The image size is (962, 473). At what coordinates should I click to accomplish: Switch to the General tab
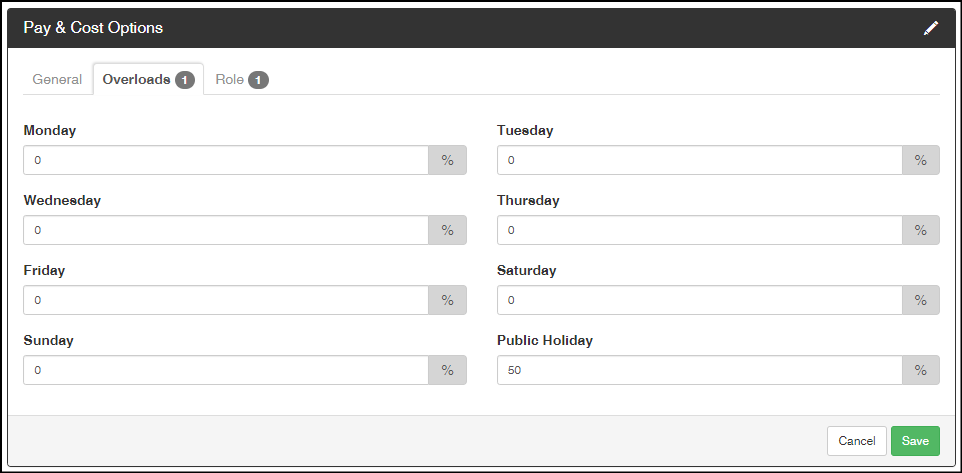(x=57, y=80)
